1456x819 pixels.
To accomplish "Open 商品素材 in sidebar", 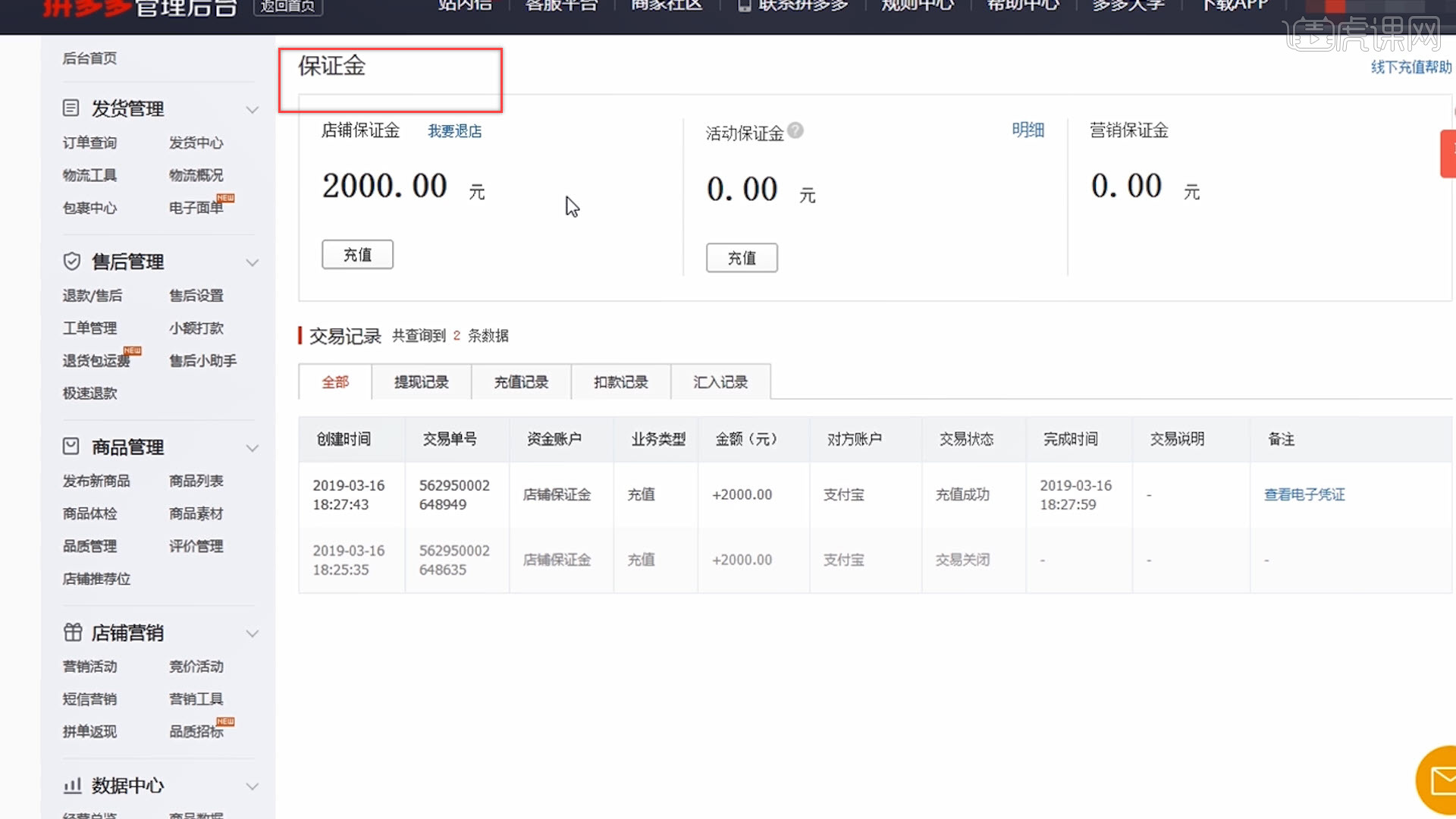I will (196, 514).
